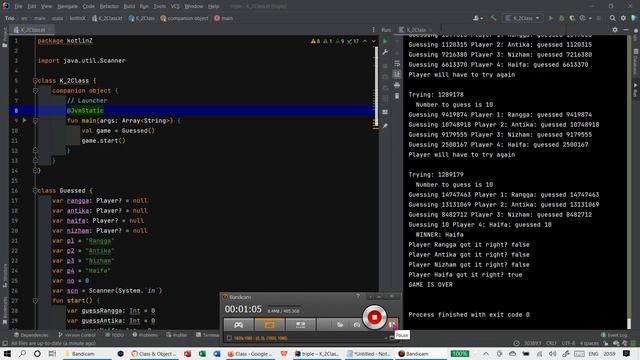Open the File menu
Image resolution: width=640 pixels, height=360 pixels.
pos(18,7)
